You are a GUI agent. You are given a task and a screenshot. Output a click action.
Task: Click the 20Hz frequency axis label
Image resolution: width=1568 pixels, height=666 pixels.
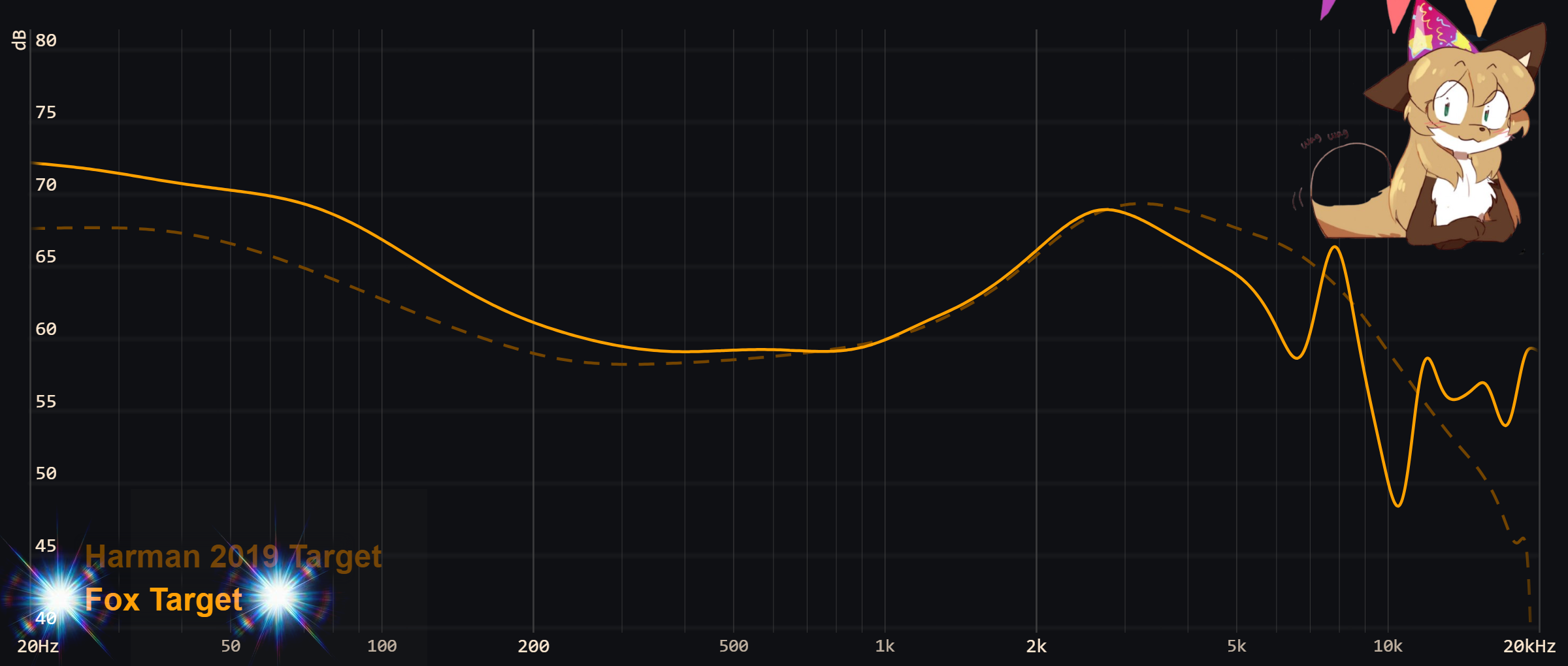point(38,646)
